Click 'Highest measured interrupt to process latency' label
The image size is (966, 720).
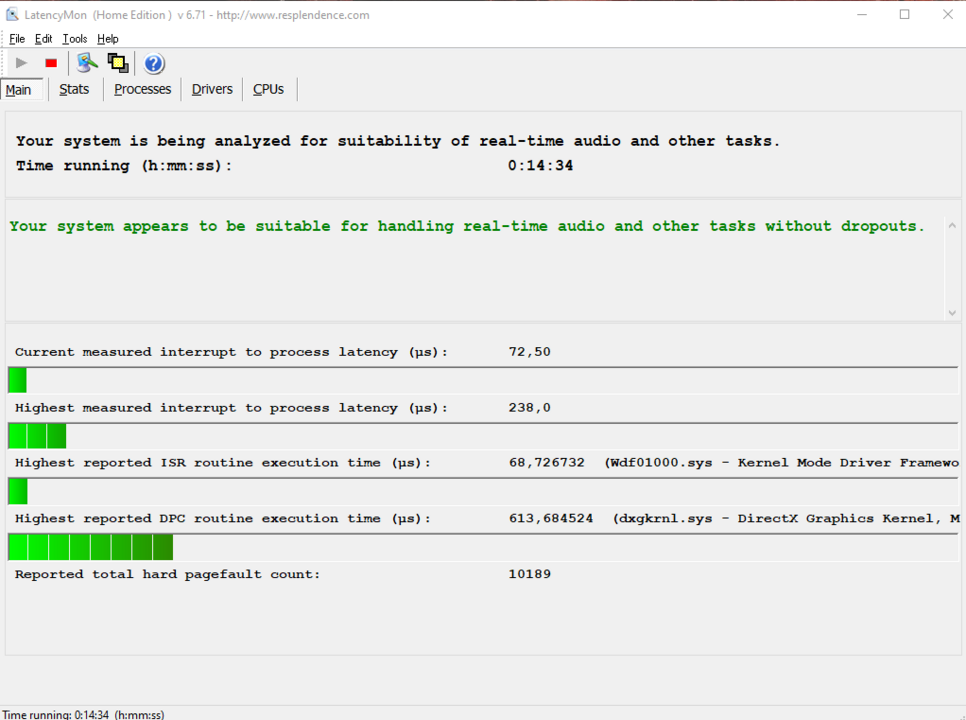click(232, 408)
